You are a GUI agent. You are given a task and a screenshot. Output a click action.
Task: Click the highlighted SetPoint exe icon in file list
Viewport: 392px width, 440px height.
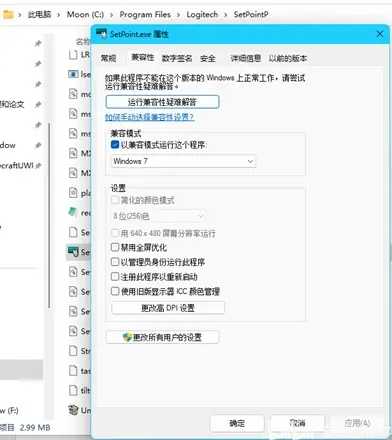tap(73, 252)
